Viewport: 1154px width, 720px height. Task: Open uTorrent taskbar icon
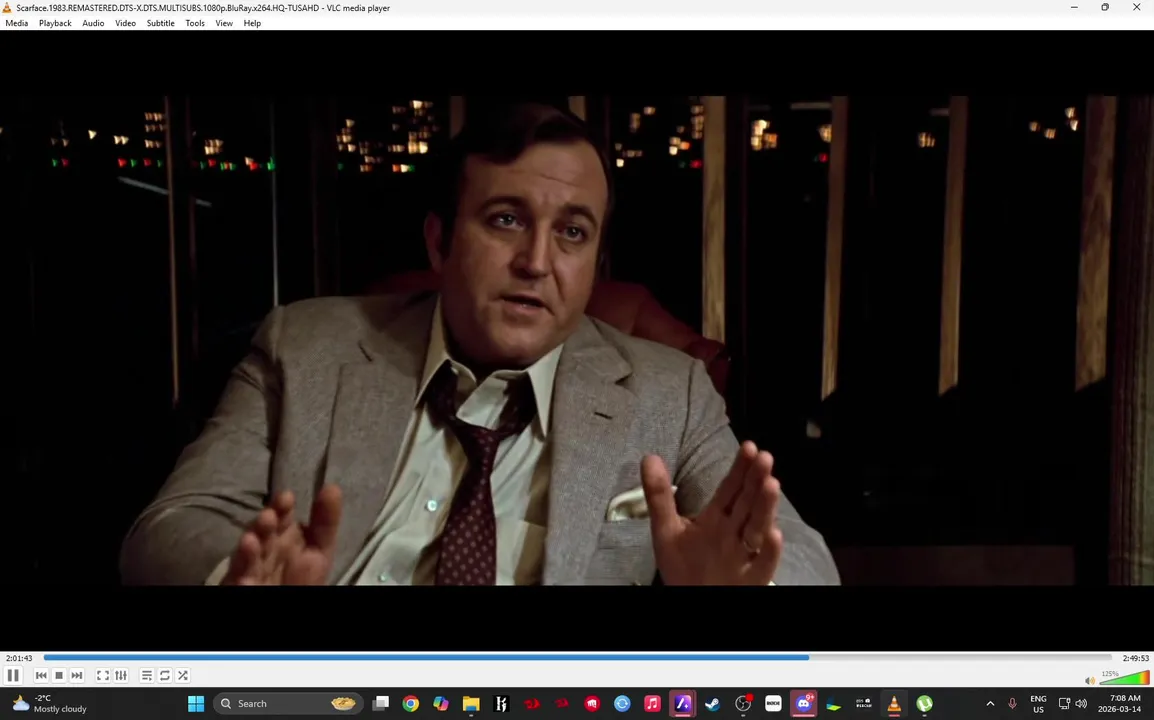pyautogui.click(x=924, y=704)
